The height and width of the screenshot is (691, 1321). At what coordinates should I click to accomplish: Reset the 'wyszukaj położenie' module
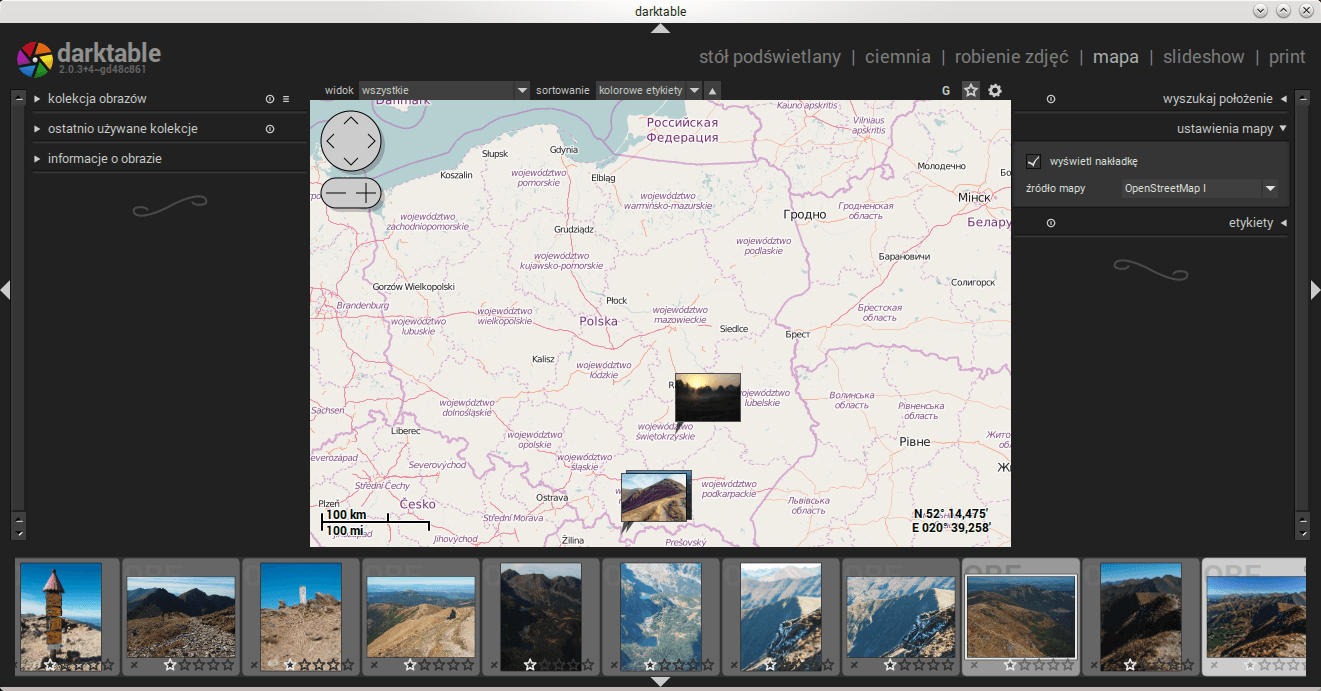[1051, 99]
